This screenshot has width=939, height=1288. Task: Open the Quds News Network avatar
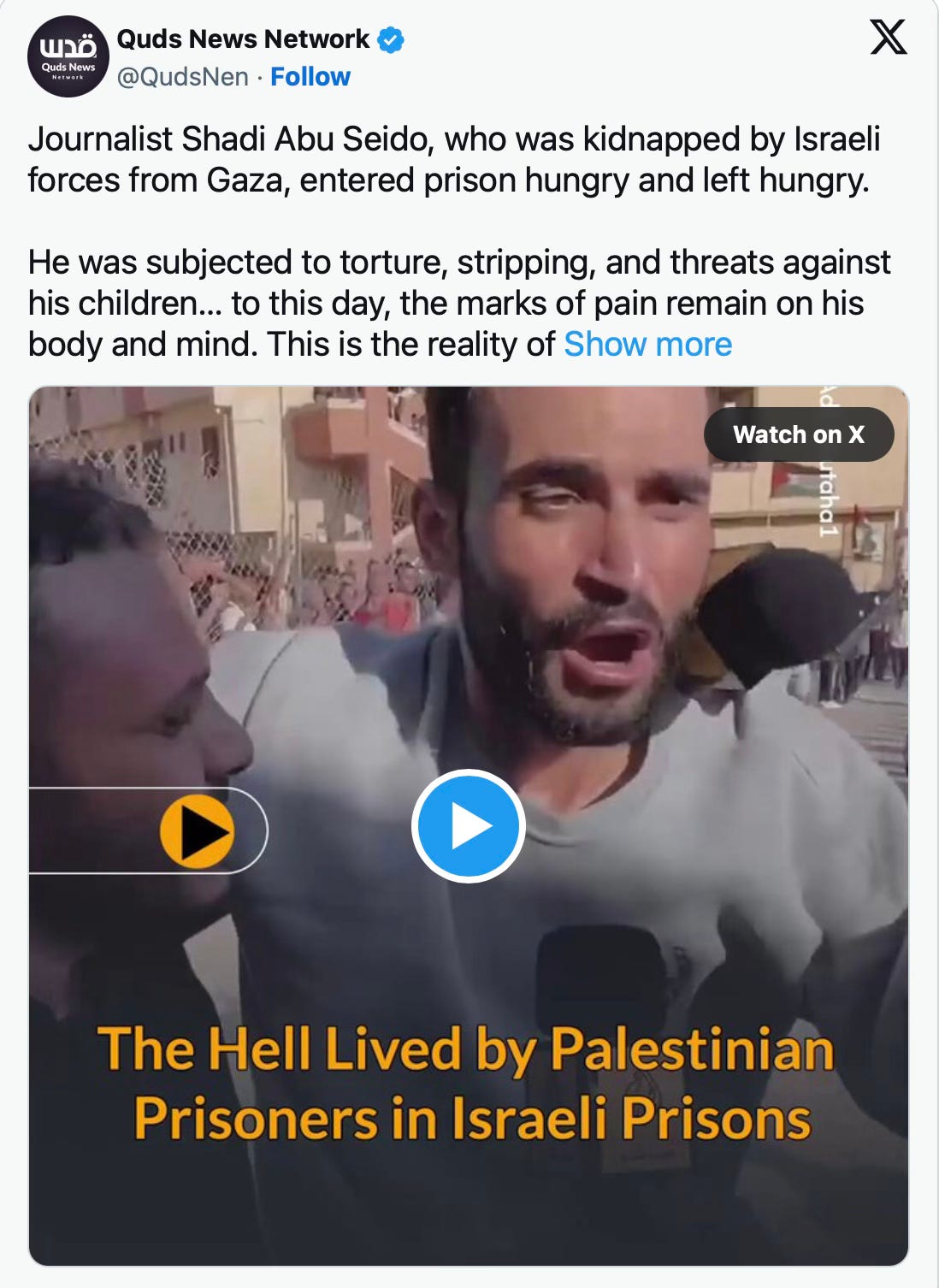68,56
